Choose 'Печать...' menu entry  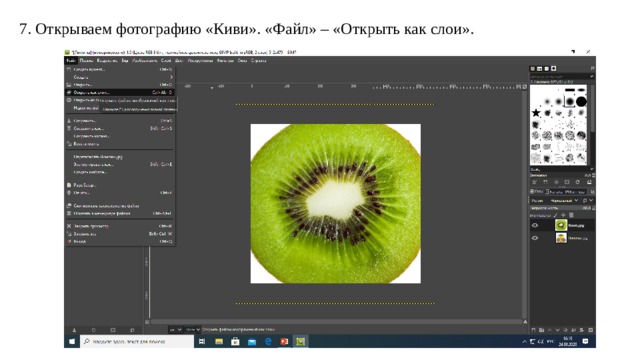coord(120,193)
